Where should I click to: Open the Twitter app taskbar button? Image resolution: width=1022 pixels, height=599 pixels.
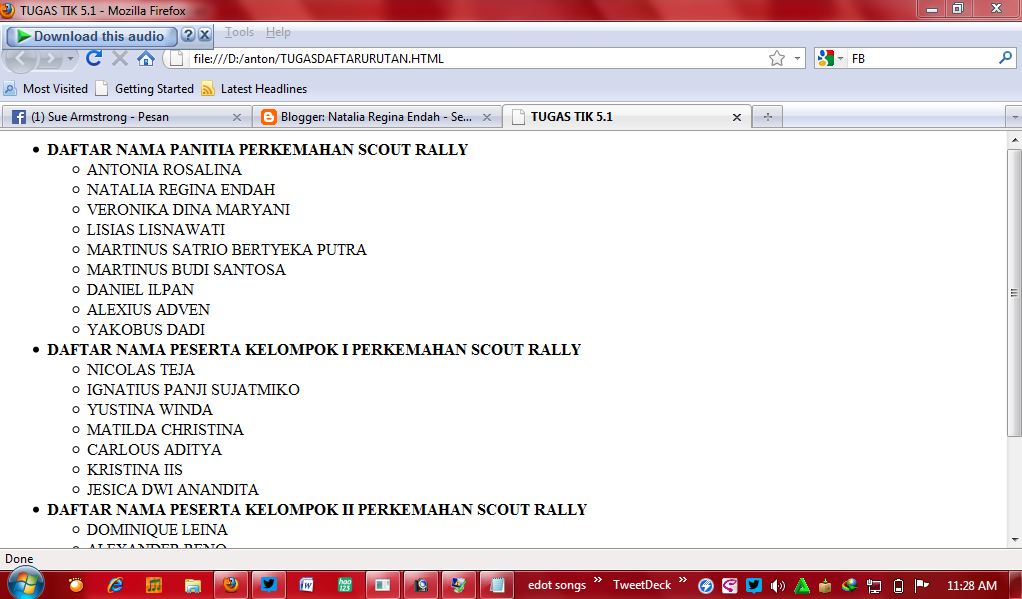click(x=269, y=585)
